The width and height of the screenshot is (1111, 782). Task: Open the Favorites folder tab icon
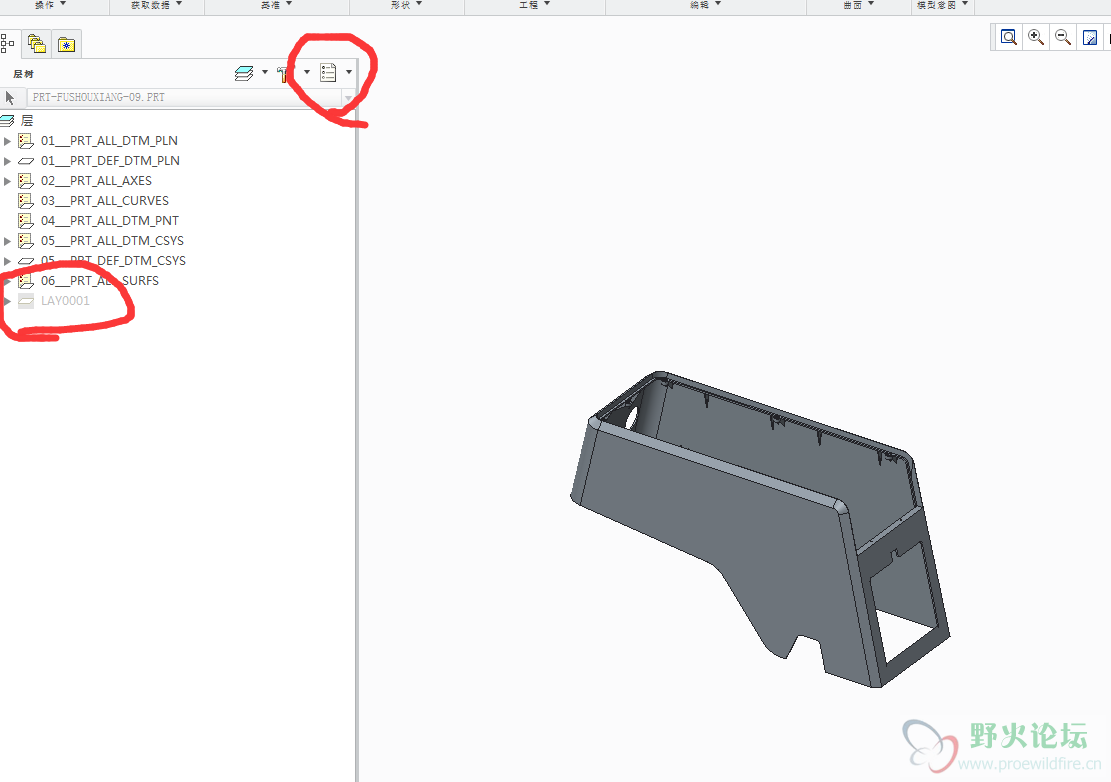coord(67,45)
